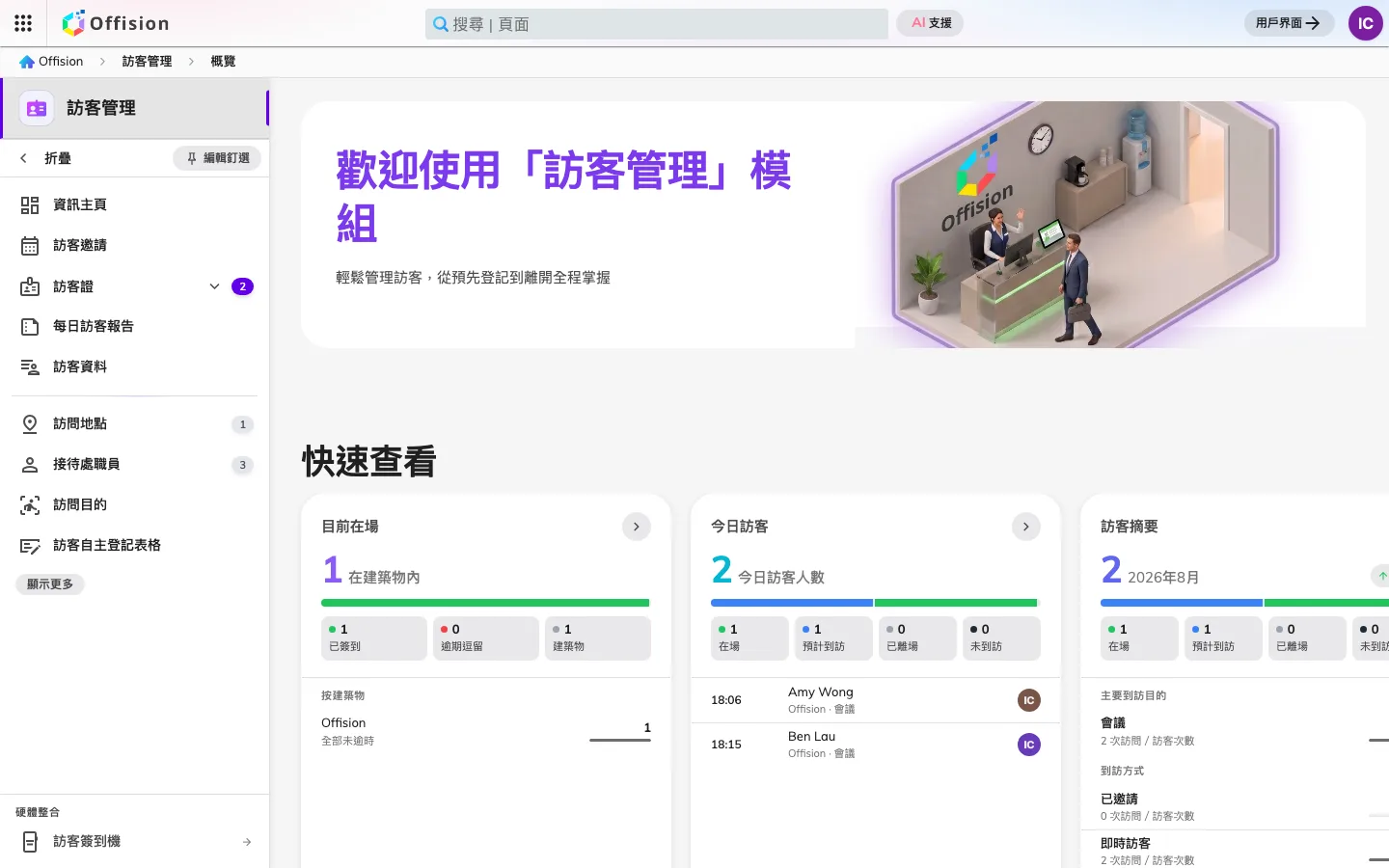
Task: Click the 接待處職員 person icon
Action: coord(30,465)
